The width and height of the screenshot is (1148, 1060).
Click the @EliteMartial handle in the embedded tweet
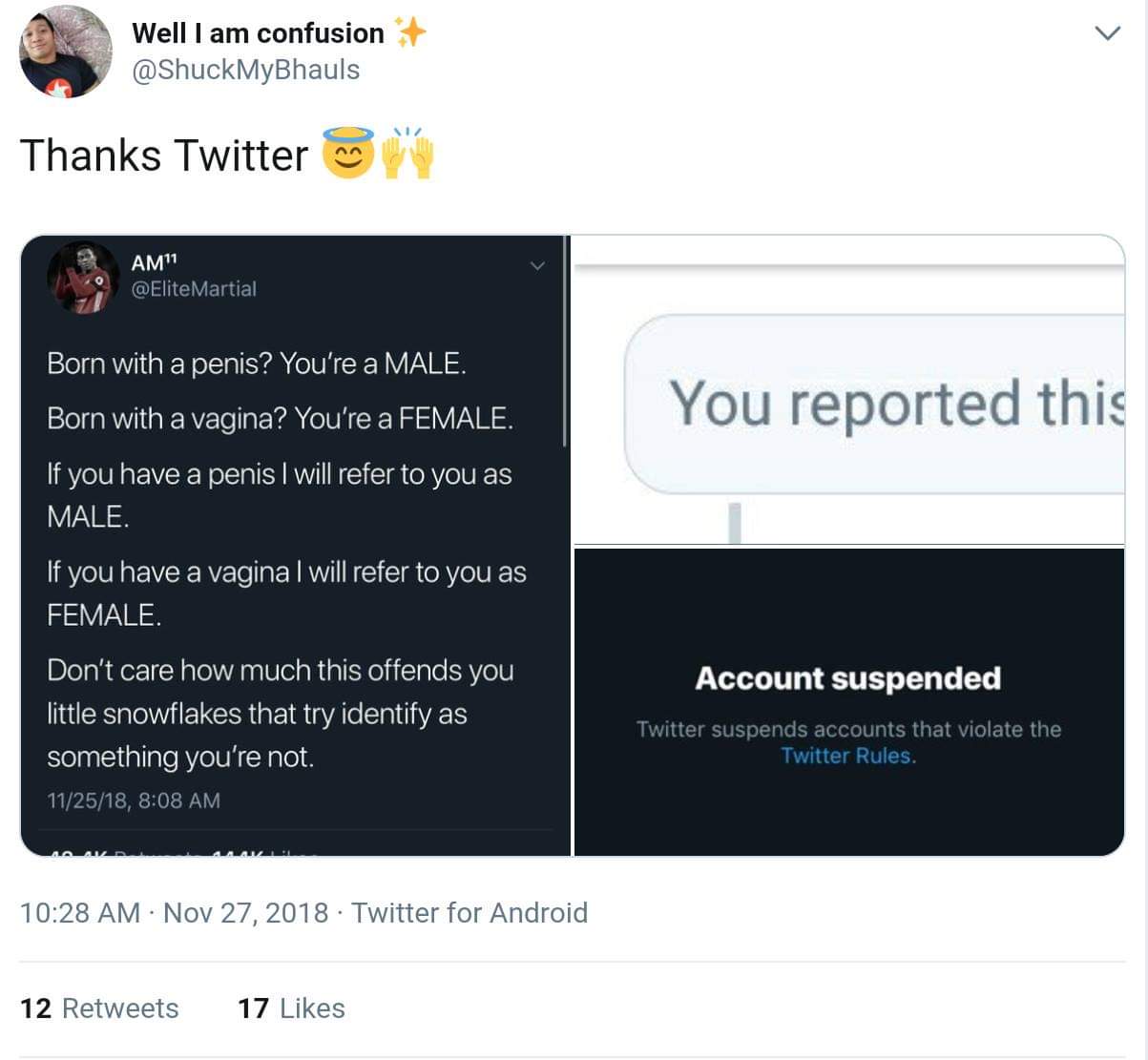click(194, 288)
